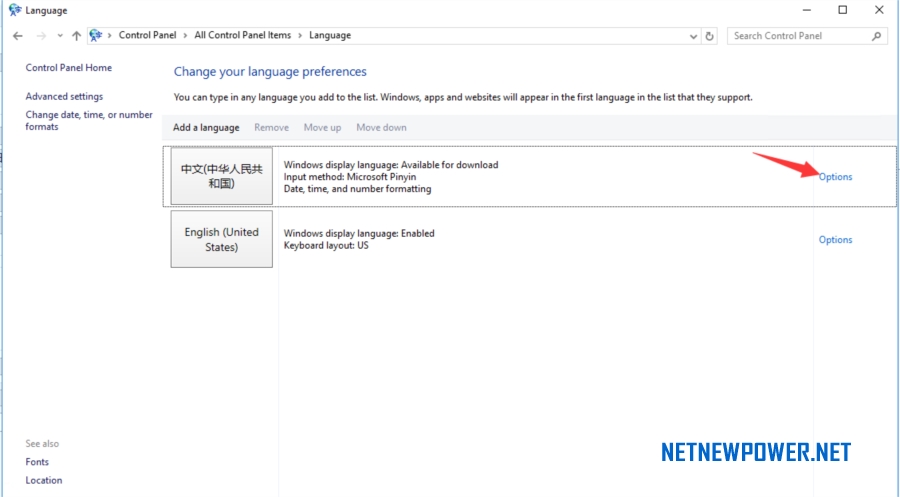The height and width of the screenshot is (497, 900).
Task: Click Add a language
Action: pyautogui.click(x=206, y=127)
